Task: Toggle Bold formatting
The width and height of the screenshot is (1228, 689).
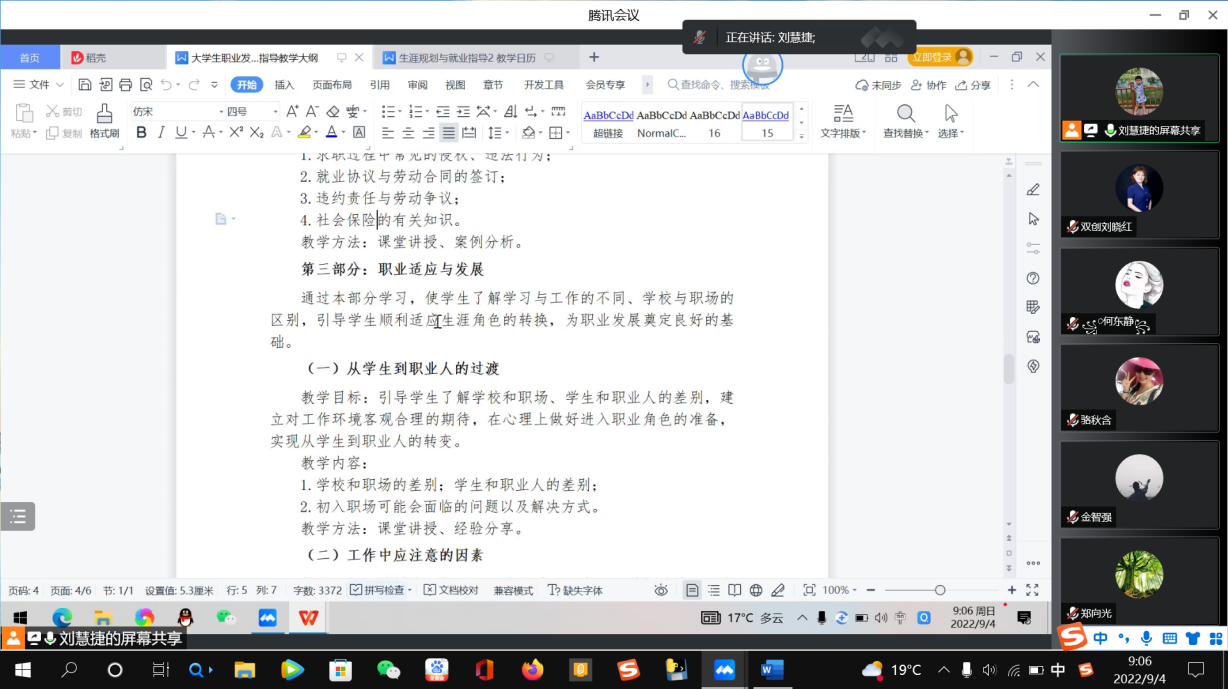Action: pyautogui.click(x=141, y=132)
